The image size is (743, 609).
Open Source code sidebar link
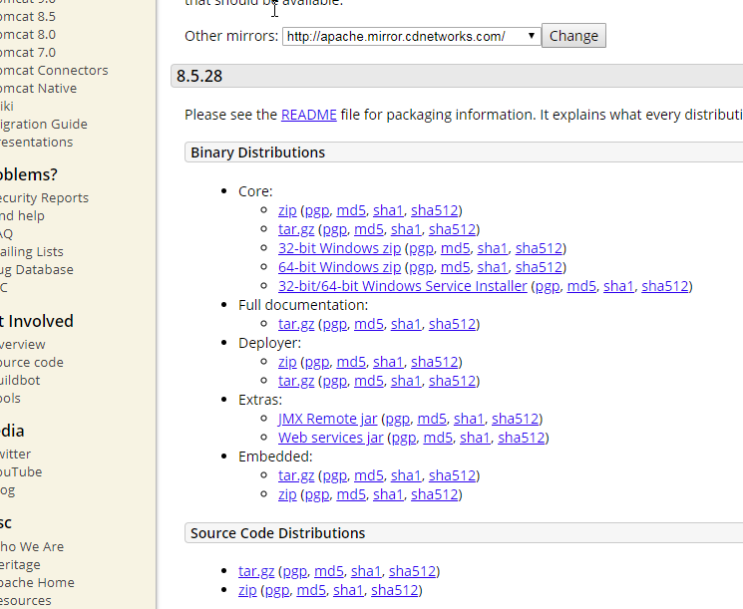click(32, 363)
